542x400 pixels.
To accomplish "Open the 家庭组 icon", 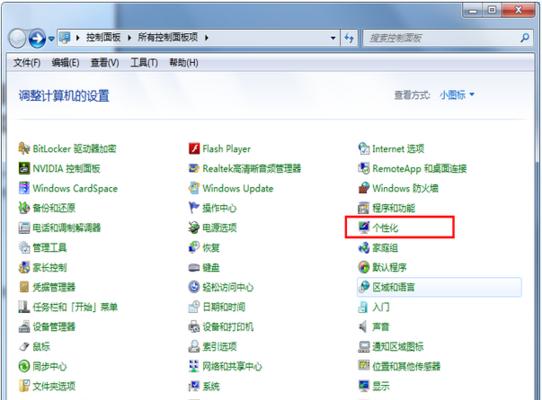I will click(364, 247).
